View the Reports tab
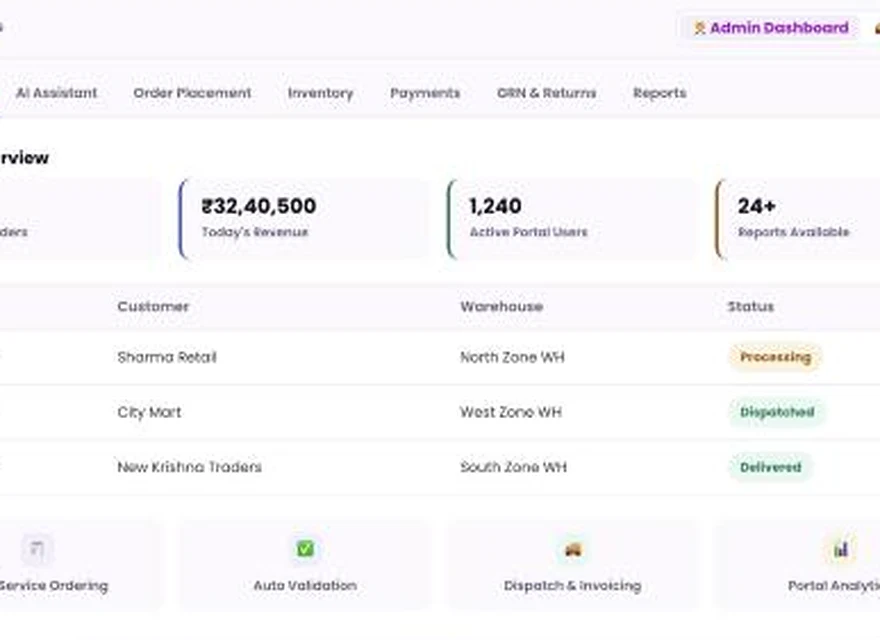This screenshot has height=640, width=880. pyautogui.click(x=659, y=93)
